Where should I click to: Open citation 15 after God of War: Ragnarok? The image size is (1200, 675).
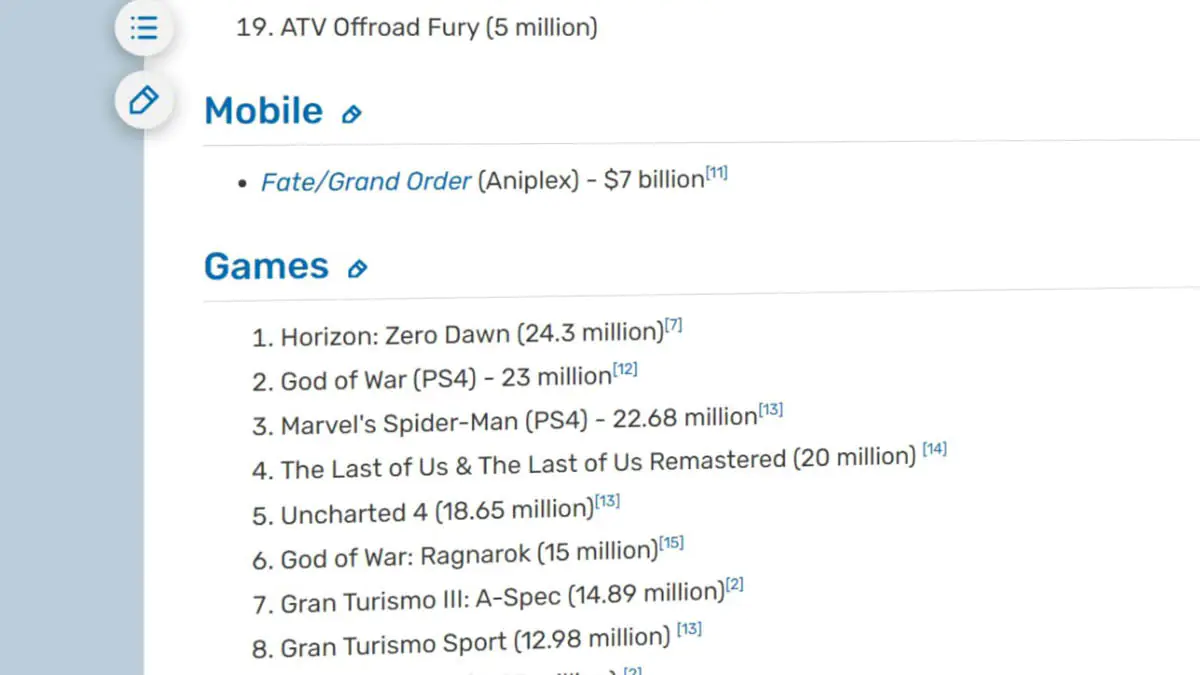[x=672, y=544]
